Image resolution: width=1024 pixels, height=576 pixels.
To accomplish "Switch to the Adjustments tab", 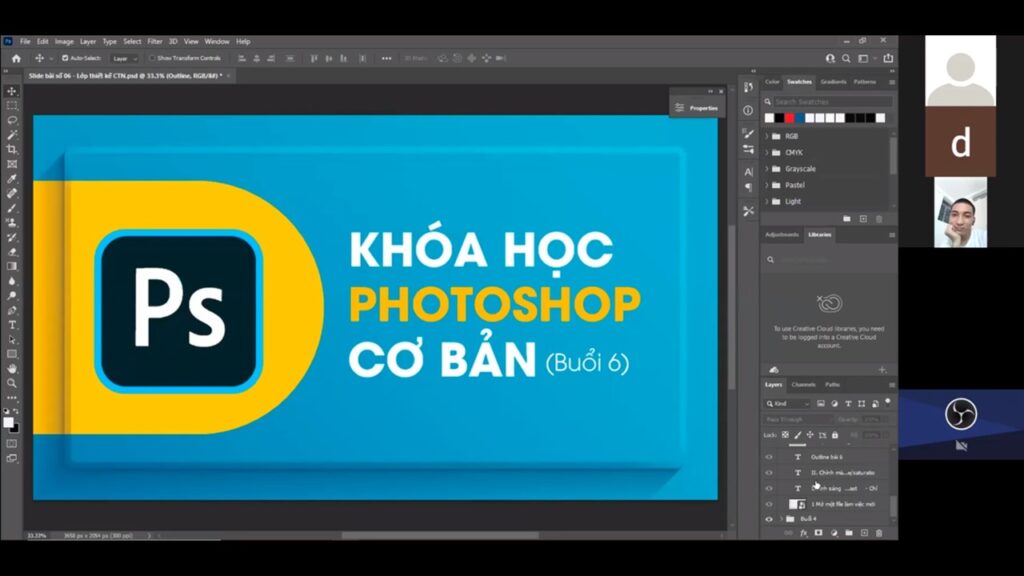I will pos(782,234).
